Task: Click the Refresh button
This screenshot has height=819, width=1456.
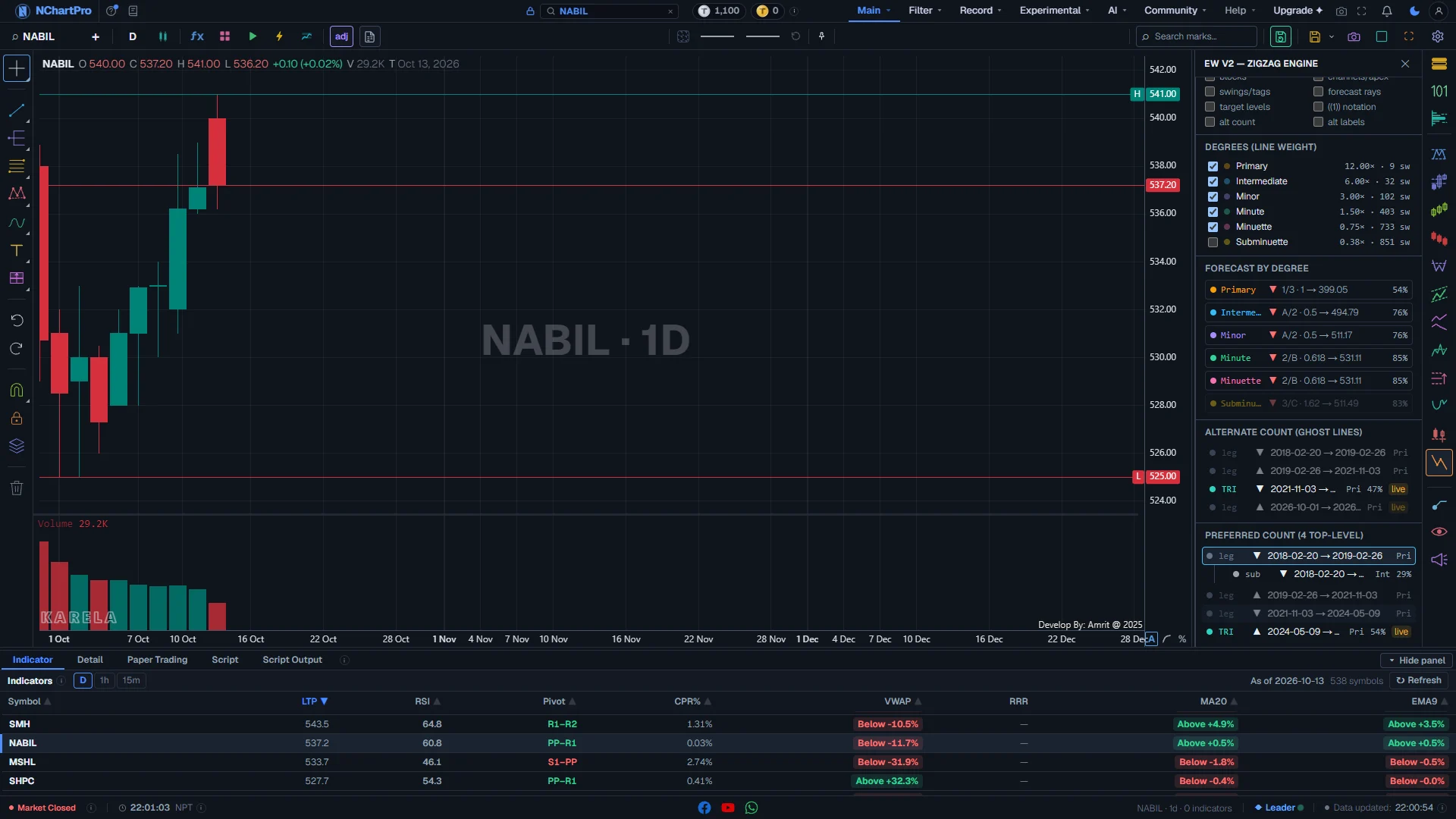Action: pyautogui.click(x=1419, y=680)
